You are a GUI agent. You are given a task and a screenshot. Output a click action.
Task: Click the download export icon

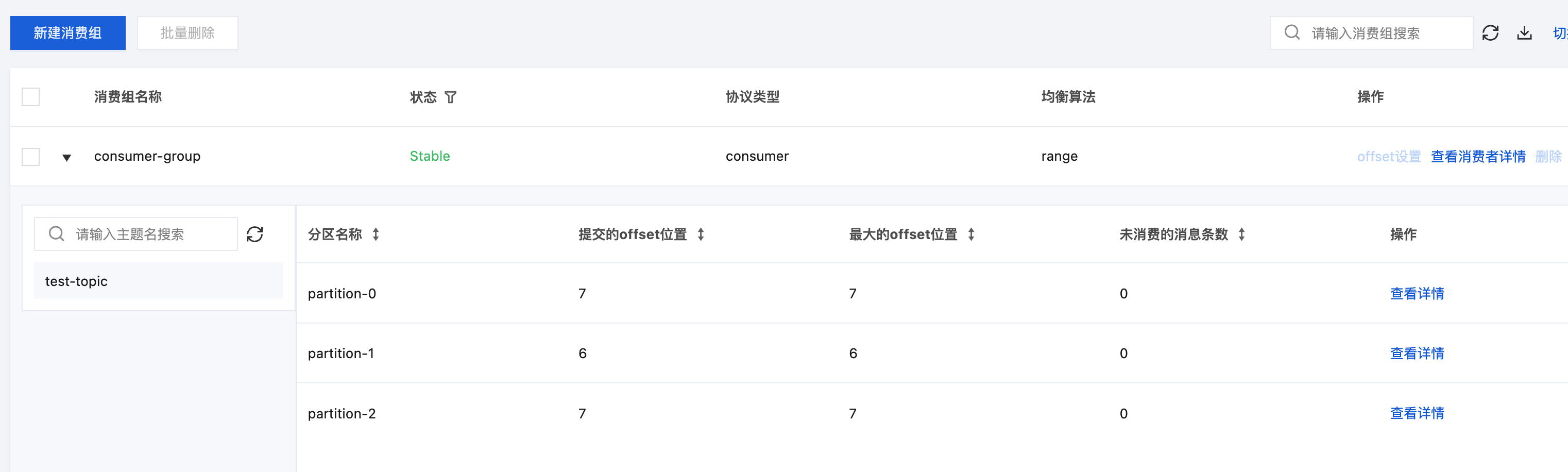1524,33
